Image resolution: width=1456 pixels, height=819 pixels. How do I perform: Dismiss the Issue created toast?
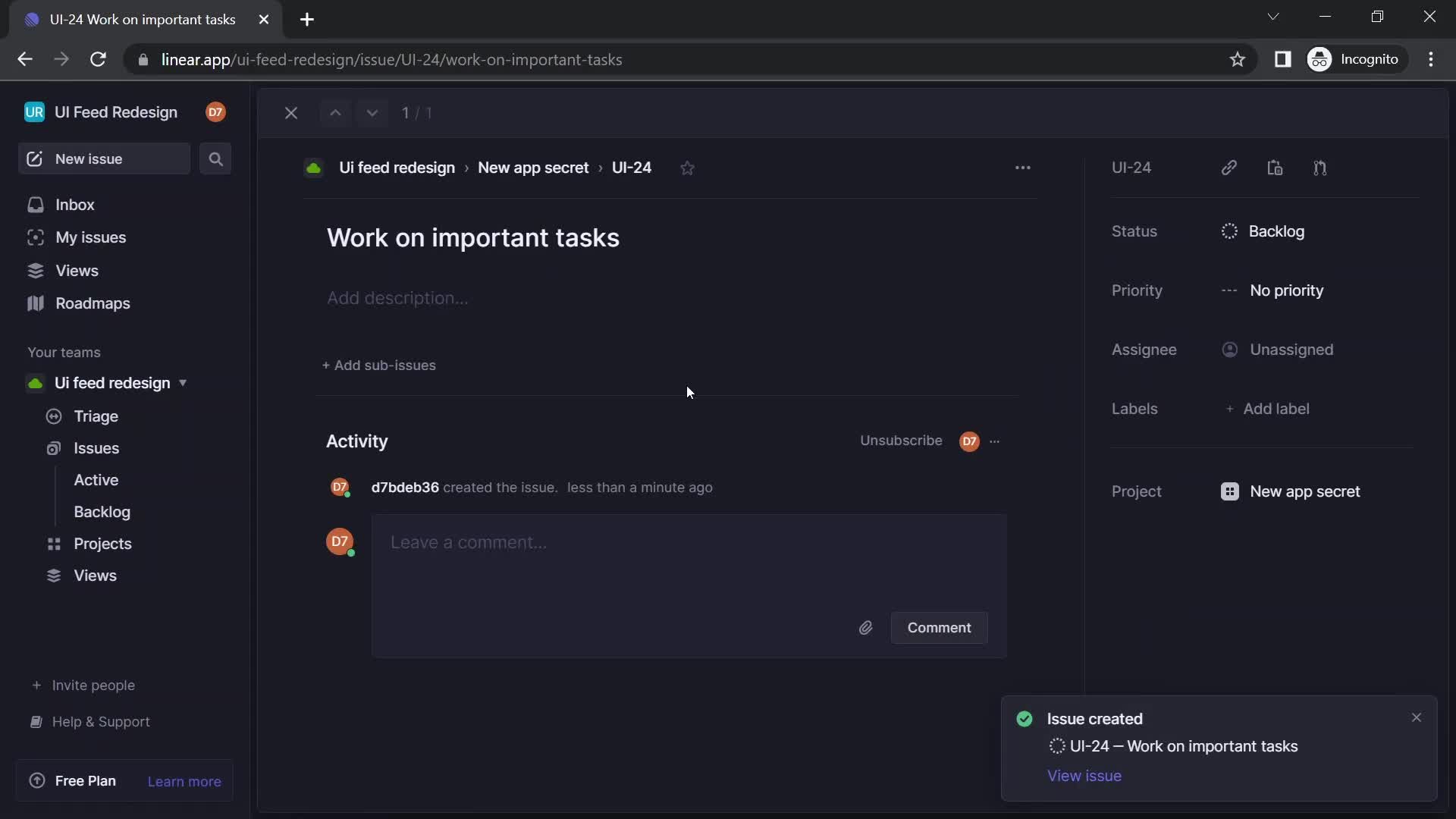(1417, 717)
